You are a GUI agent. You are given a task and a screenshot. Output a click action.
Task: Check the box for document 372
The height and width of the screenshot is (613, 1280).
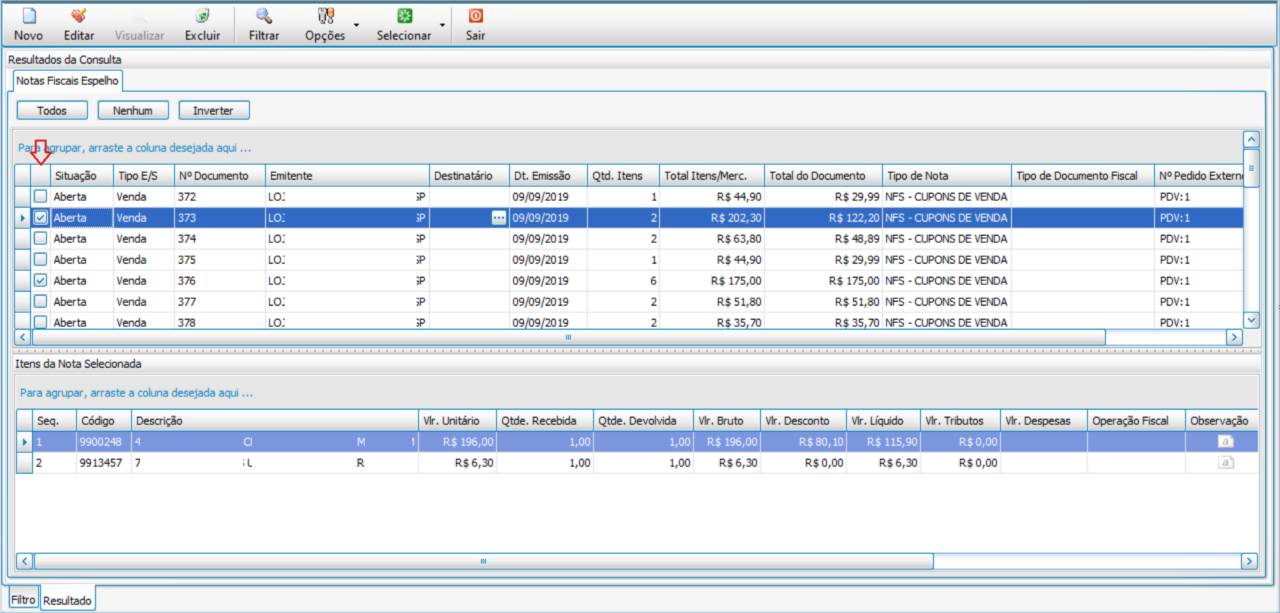pos(41,197)
